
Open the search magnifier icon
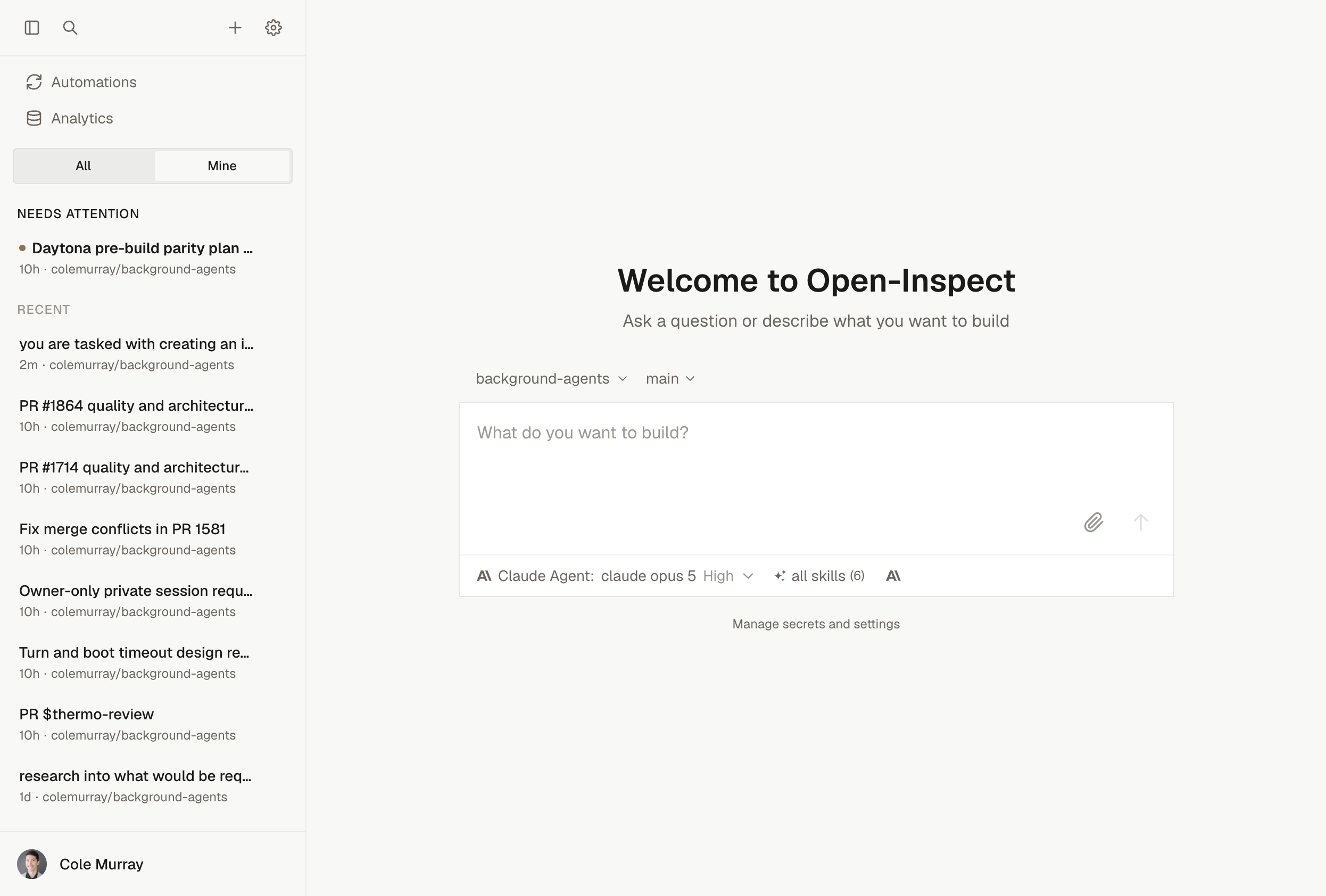[70, 27]
